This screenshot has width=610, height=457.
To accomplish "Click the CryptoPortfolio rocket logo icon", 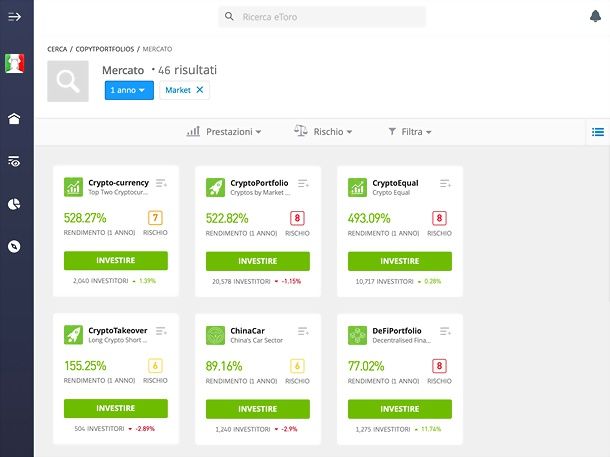I will pyautogui.click(x=216, y=187).
